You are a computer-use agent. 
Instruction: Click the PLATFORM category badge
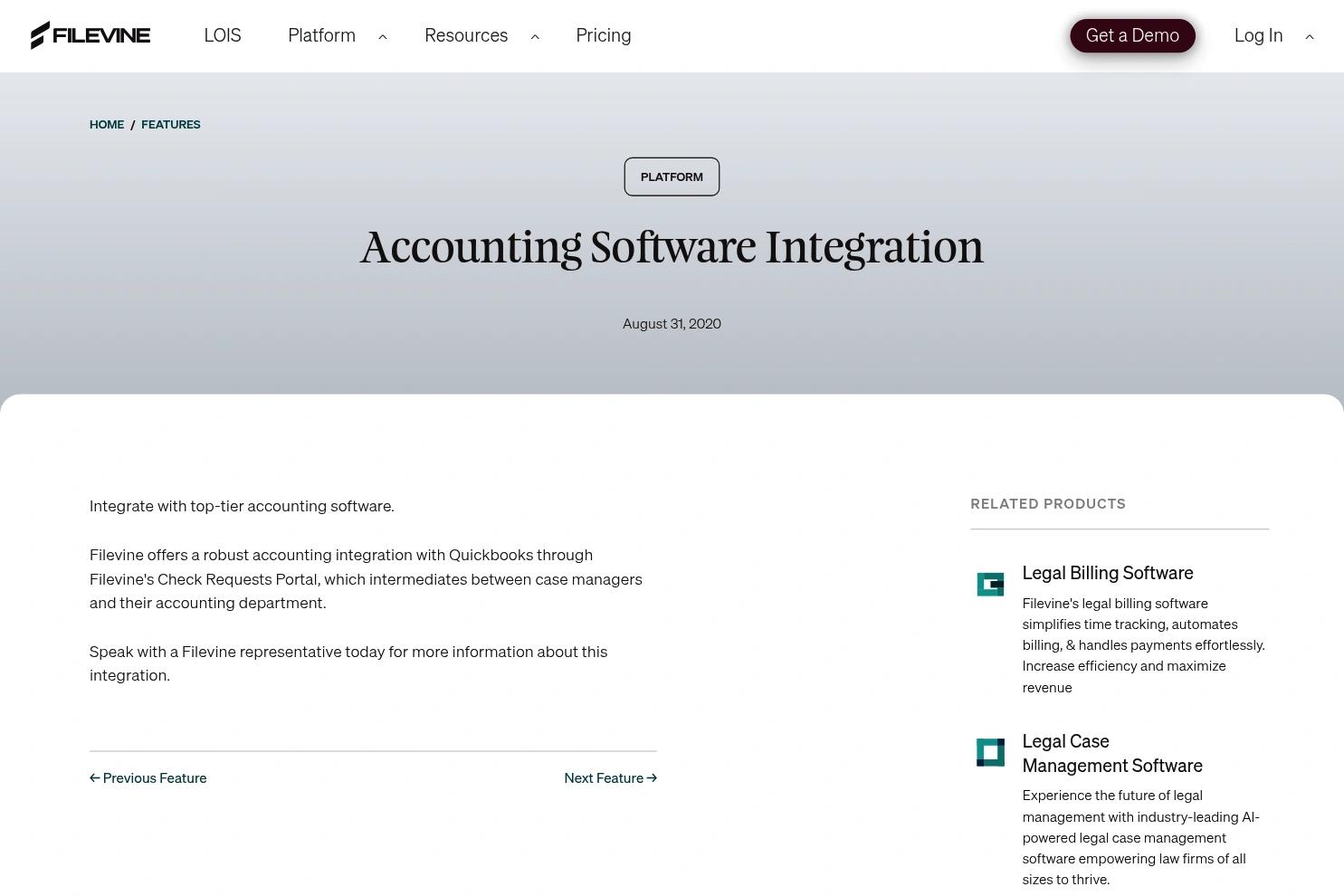[672, 176]
